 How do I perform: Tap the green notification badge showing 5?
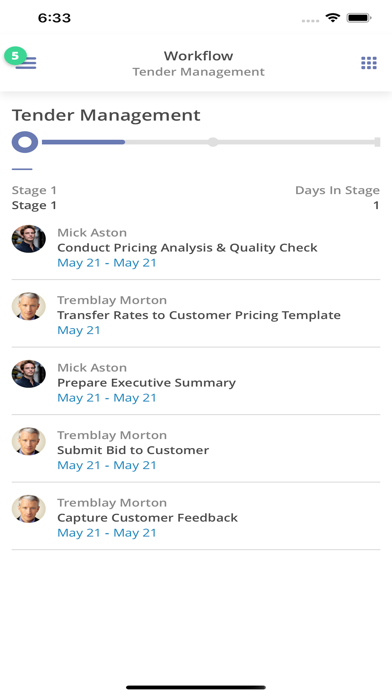(x=16, y=56)
